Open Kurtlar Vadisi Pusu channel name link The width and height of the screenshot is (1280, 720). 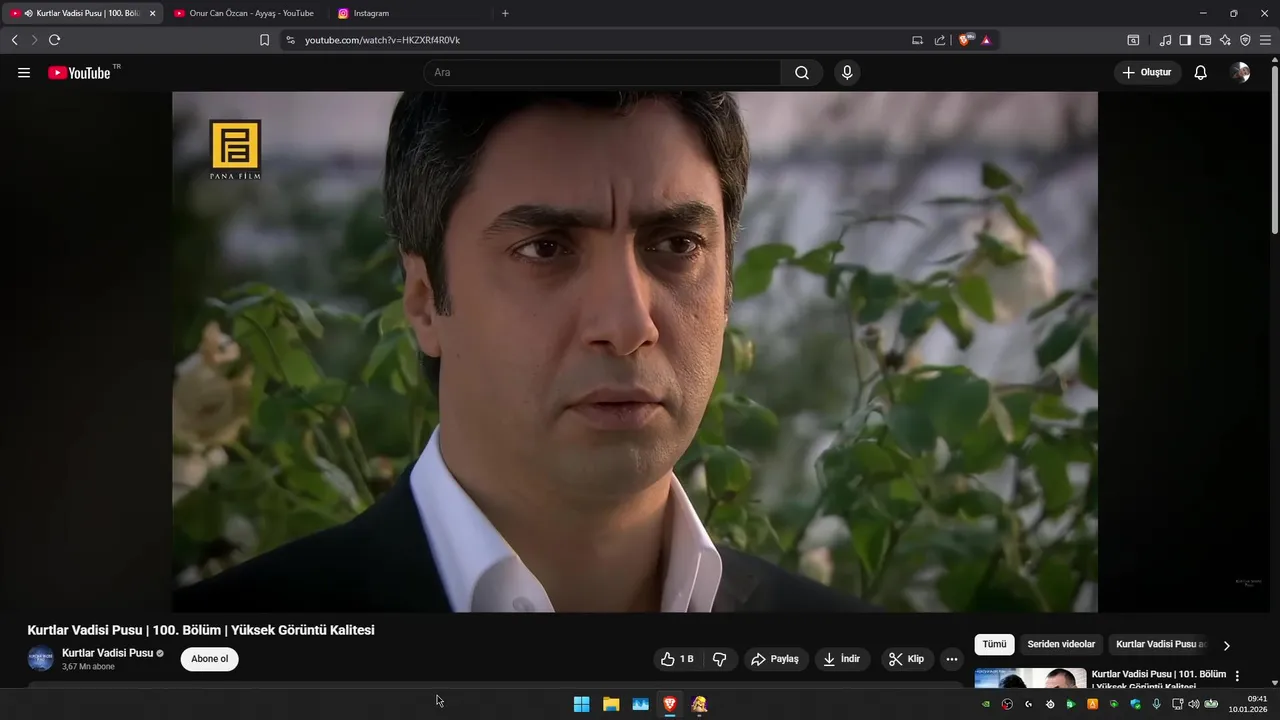tap(107, 653)
